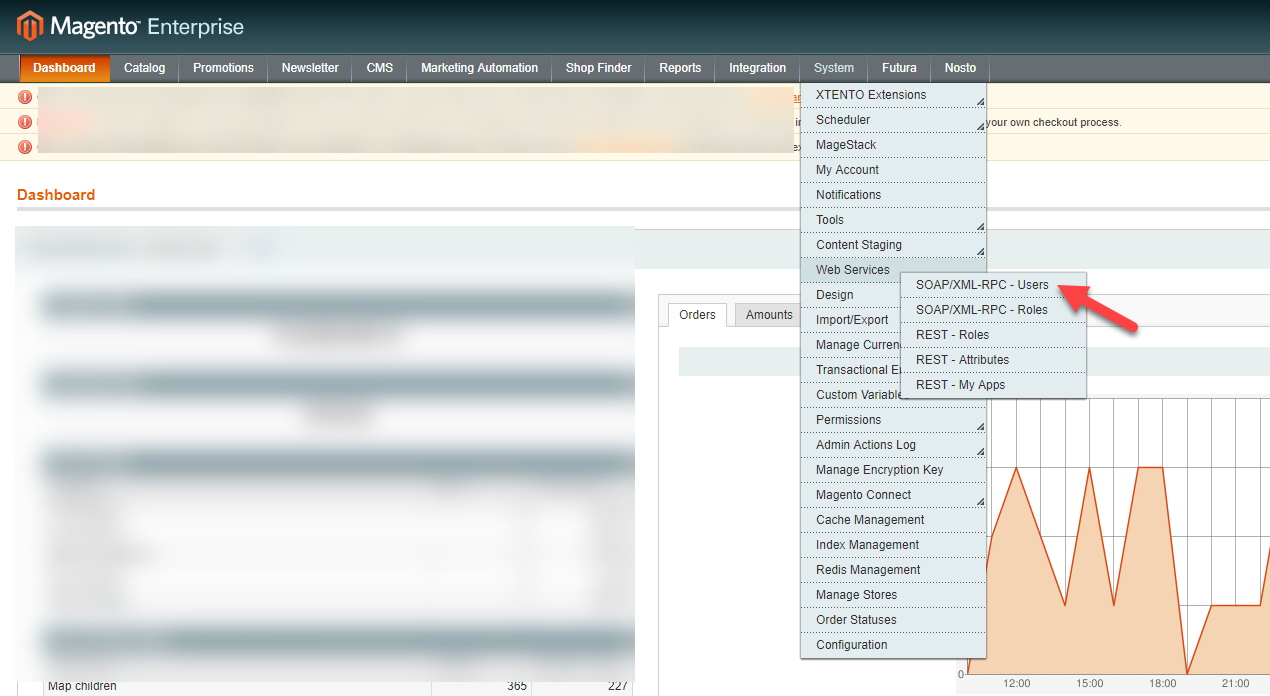
Task: Go to Manage Stores
Action: pos(894,595)
